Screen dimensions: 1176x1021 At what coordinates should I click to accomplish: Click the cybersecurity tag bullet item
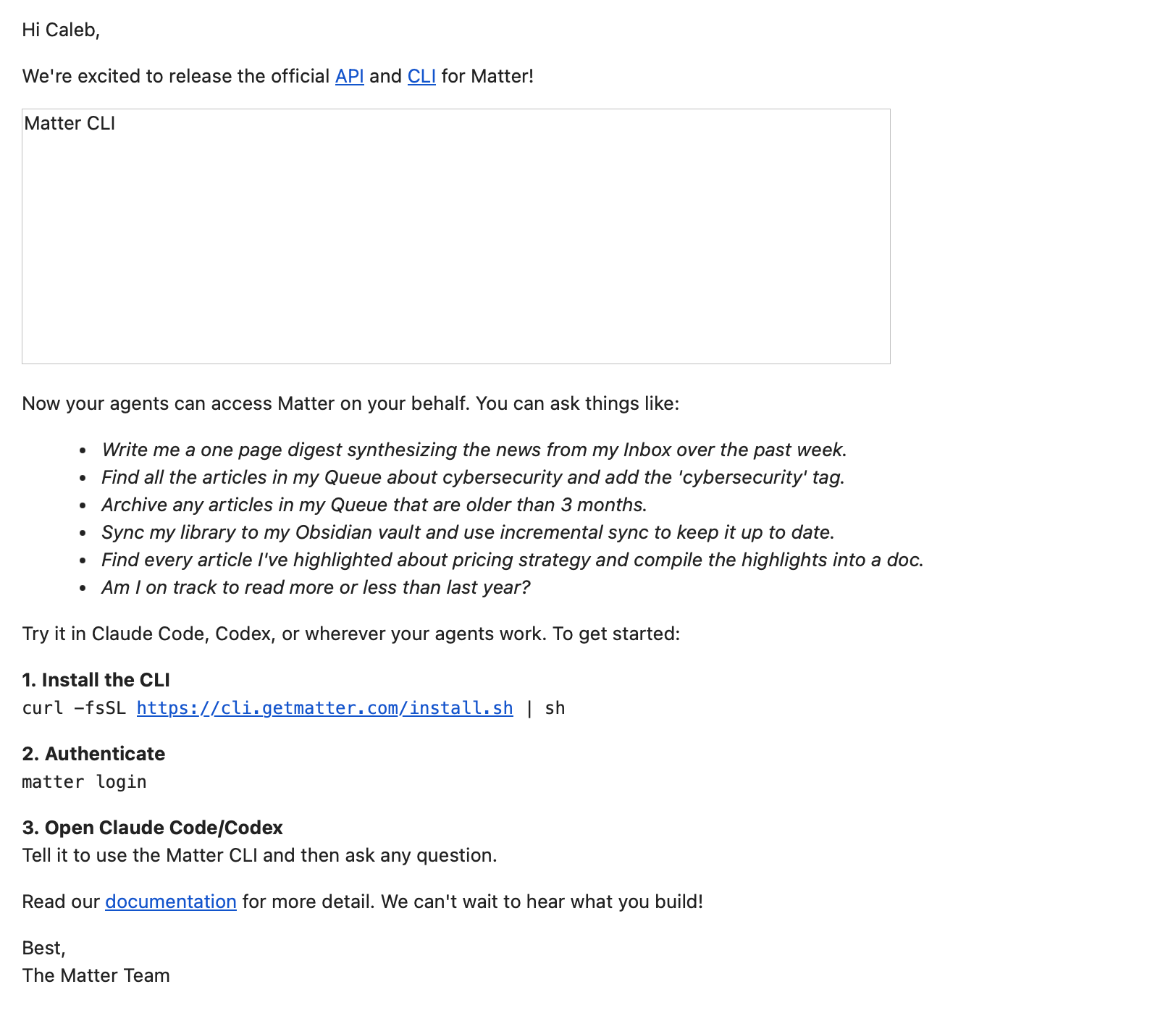coord(473,478)
